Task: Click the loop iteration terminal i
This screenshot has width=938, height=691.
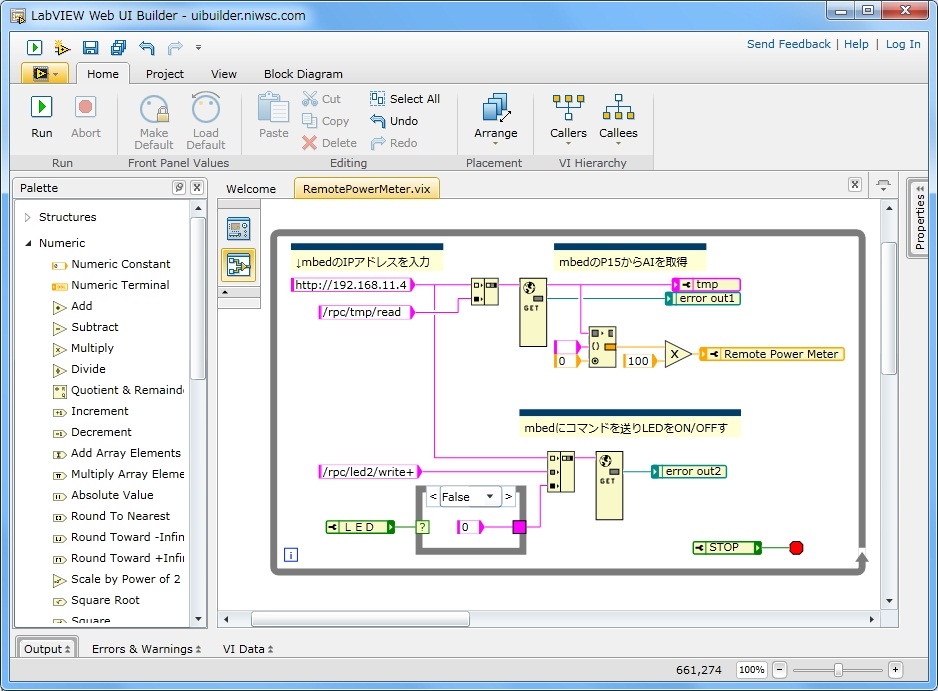Action: (291, 555)
